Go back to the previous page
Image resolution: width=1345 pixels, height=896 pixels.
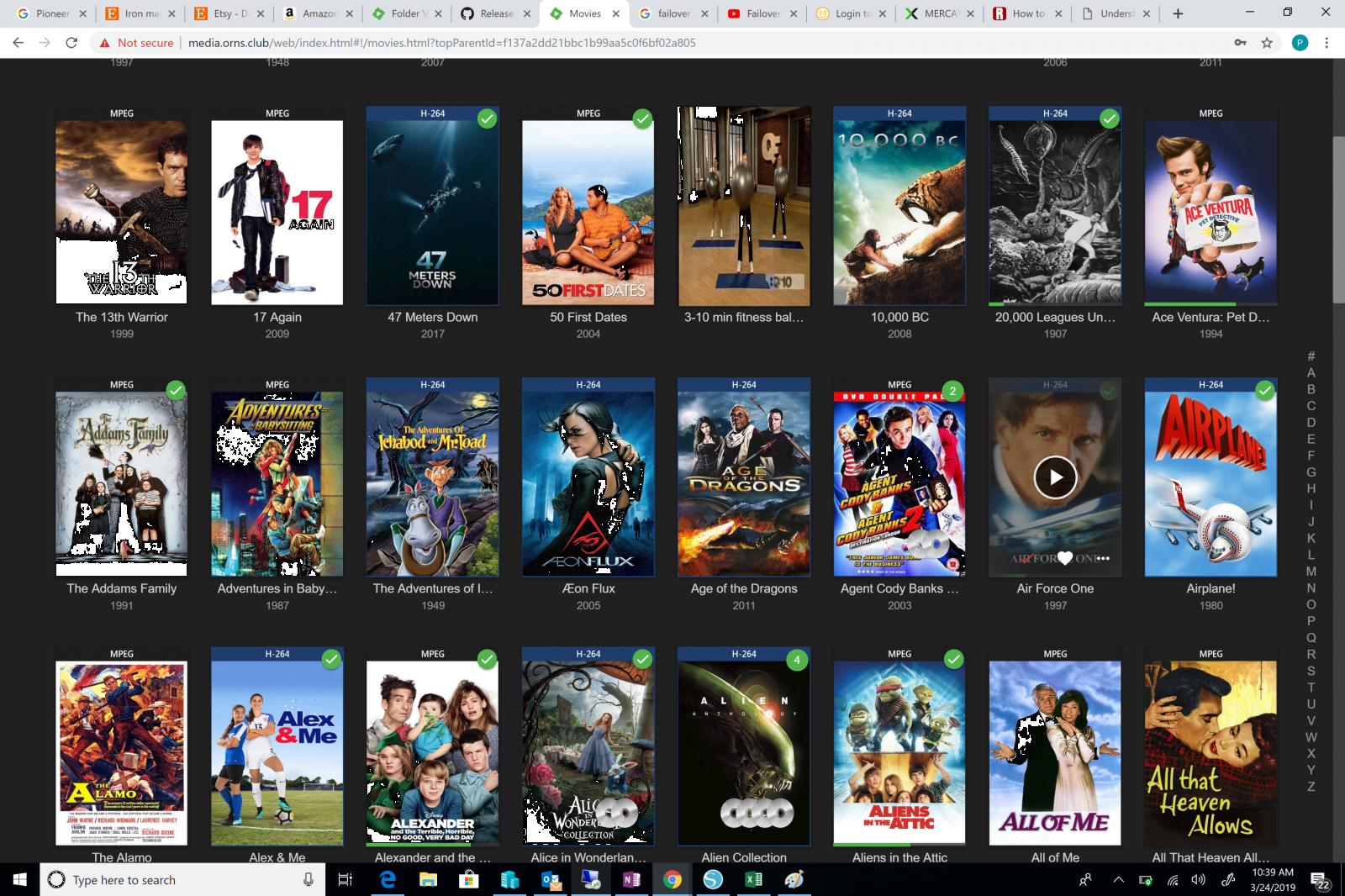pyautogui.click(x=18, y=43)
